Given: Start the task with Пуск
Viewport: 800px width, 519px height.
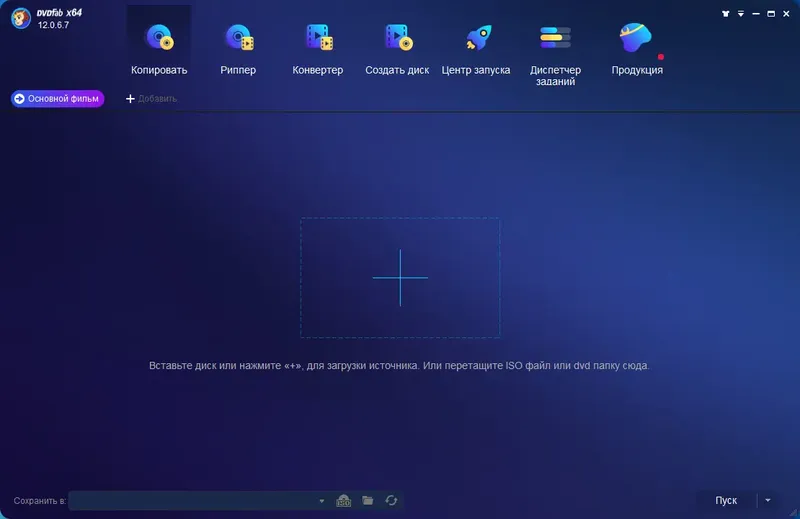Looking at the screenshot, I should (x=726, y=501).
